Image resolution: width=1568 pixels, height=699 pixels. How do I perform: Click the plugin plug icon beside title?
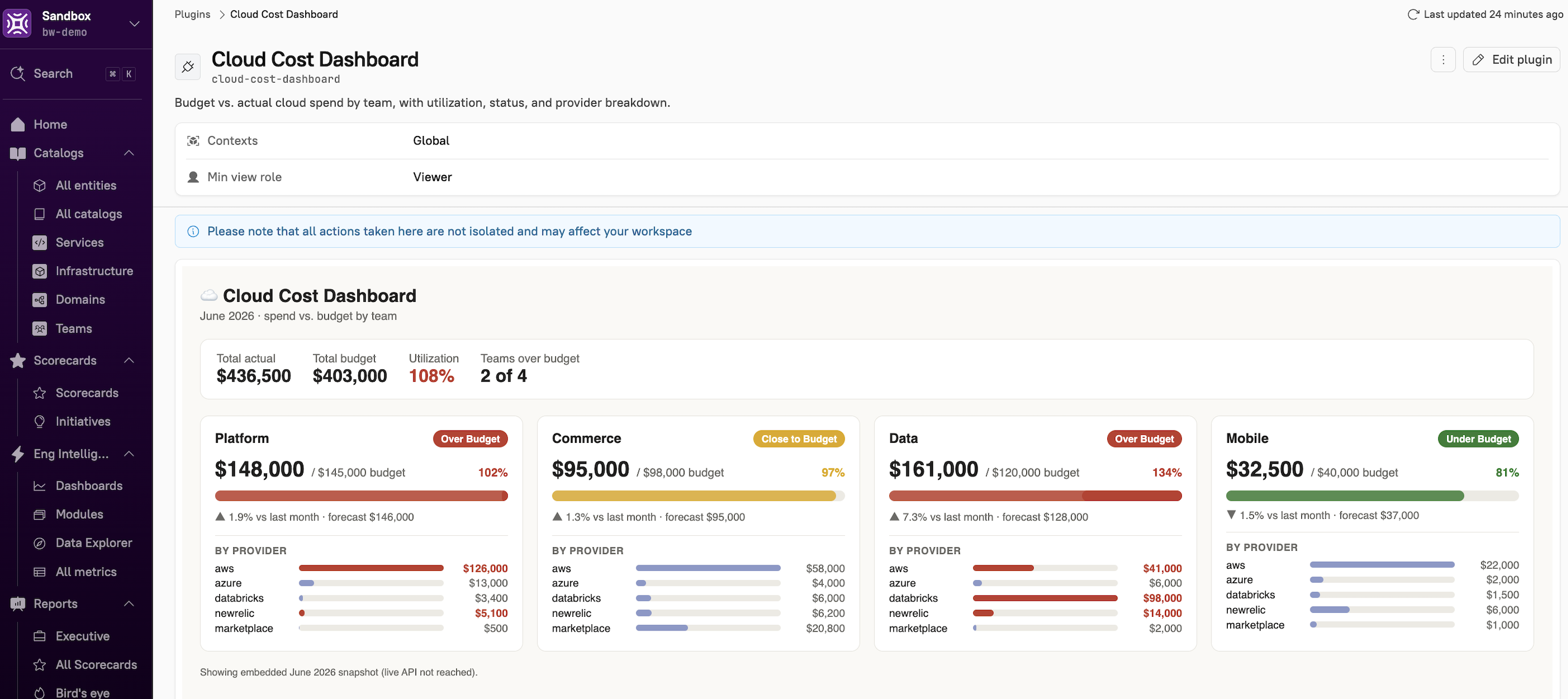click(187, 66)
